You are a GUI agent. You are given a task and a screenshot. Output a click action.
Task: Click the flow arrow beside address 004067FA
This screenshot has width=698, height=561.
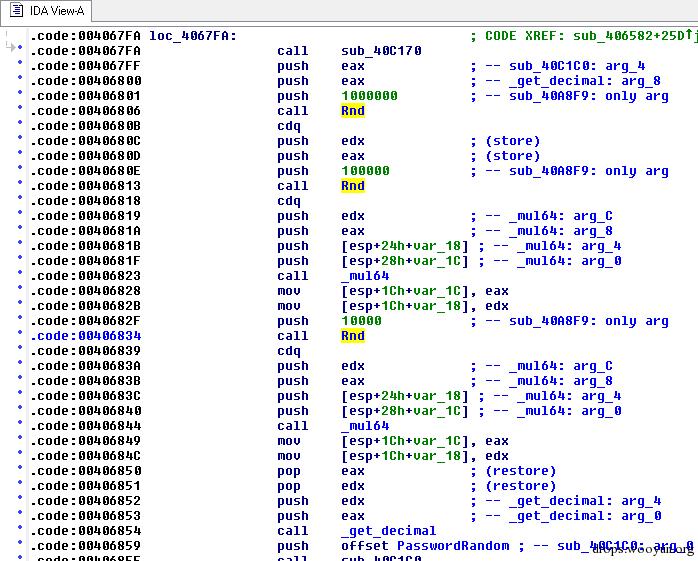click(x=11, y=47)
